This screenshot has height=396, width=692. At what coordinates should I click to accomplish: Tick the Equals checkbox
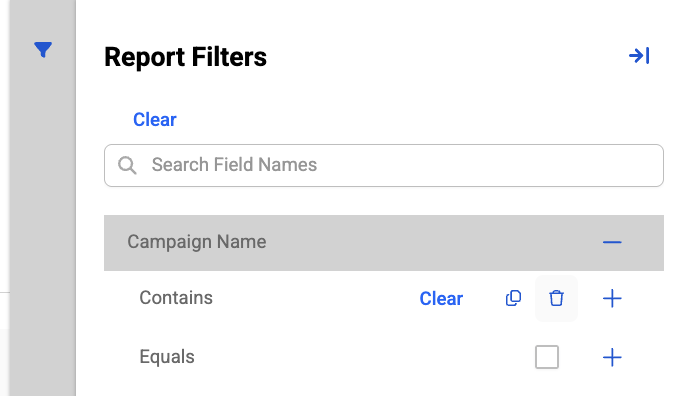tap(547, 357)
